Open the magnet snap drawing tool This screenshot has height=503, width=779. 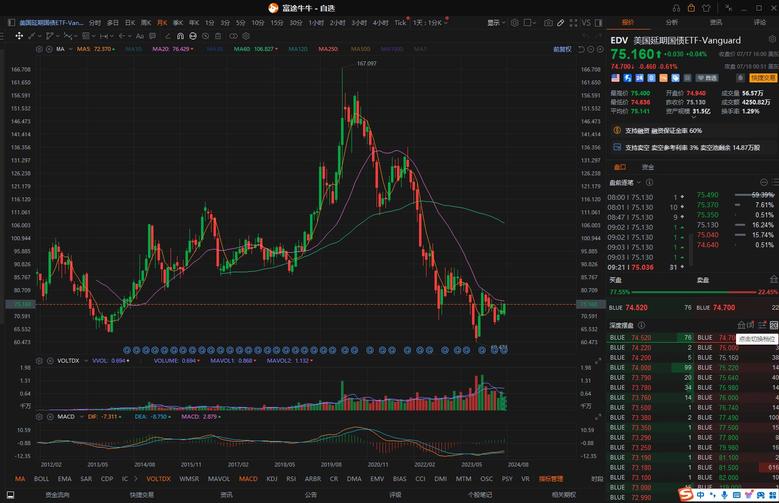pos(180,36)
